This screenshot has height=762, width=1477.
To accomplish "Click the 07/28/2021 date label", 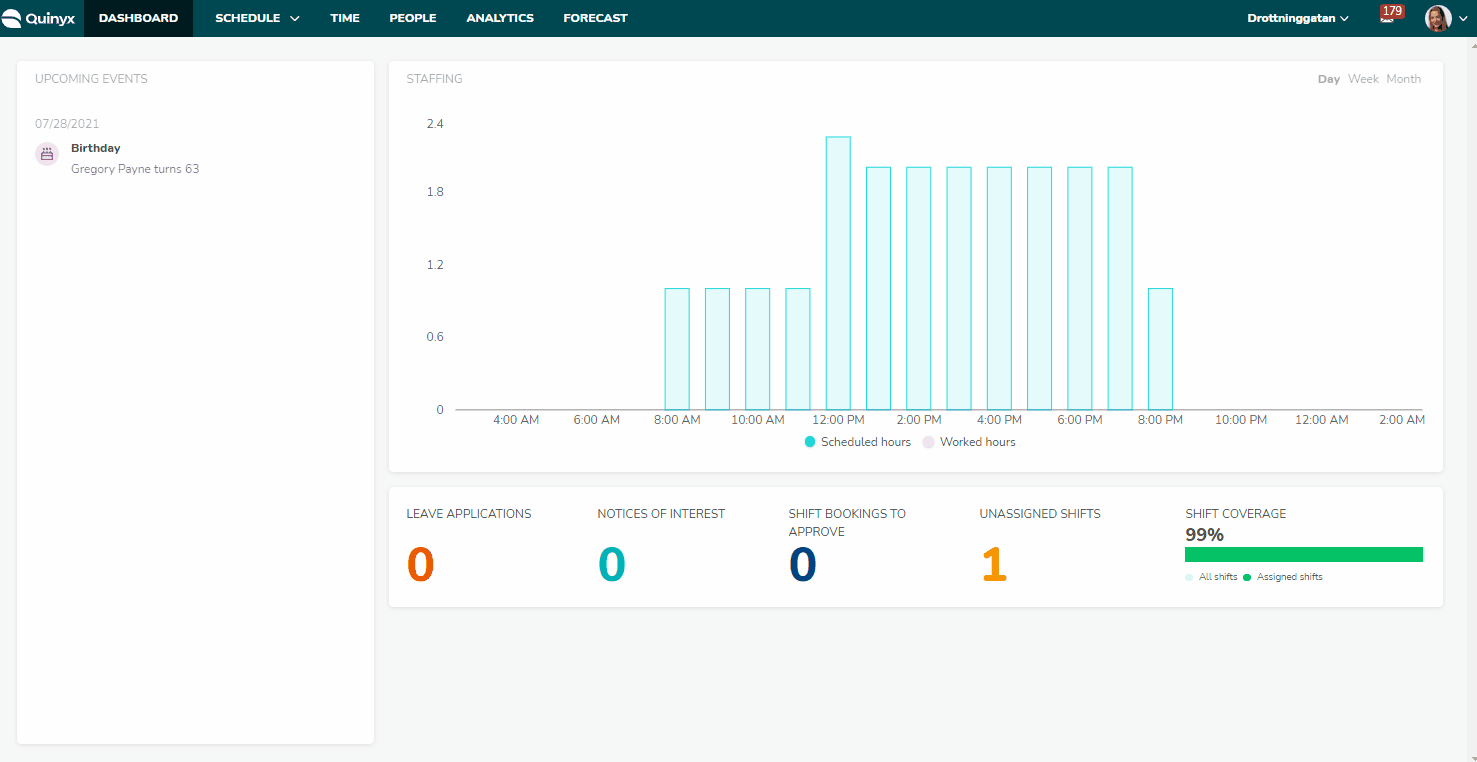I will click(x=67, y=124).
